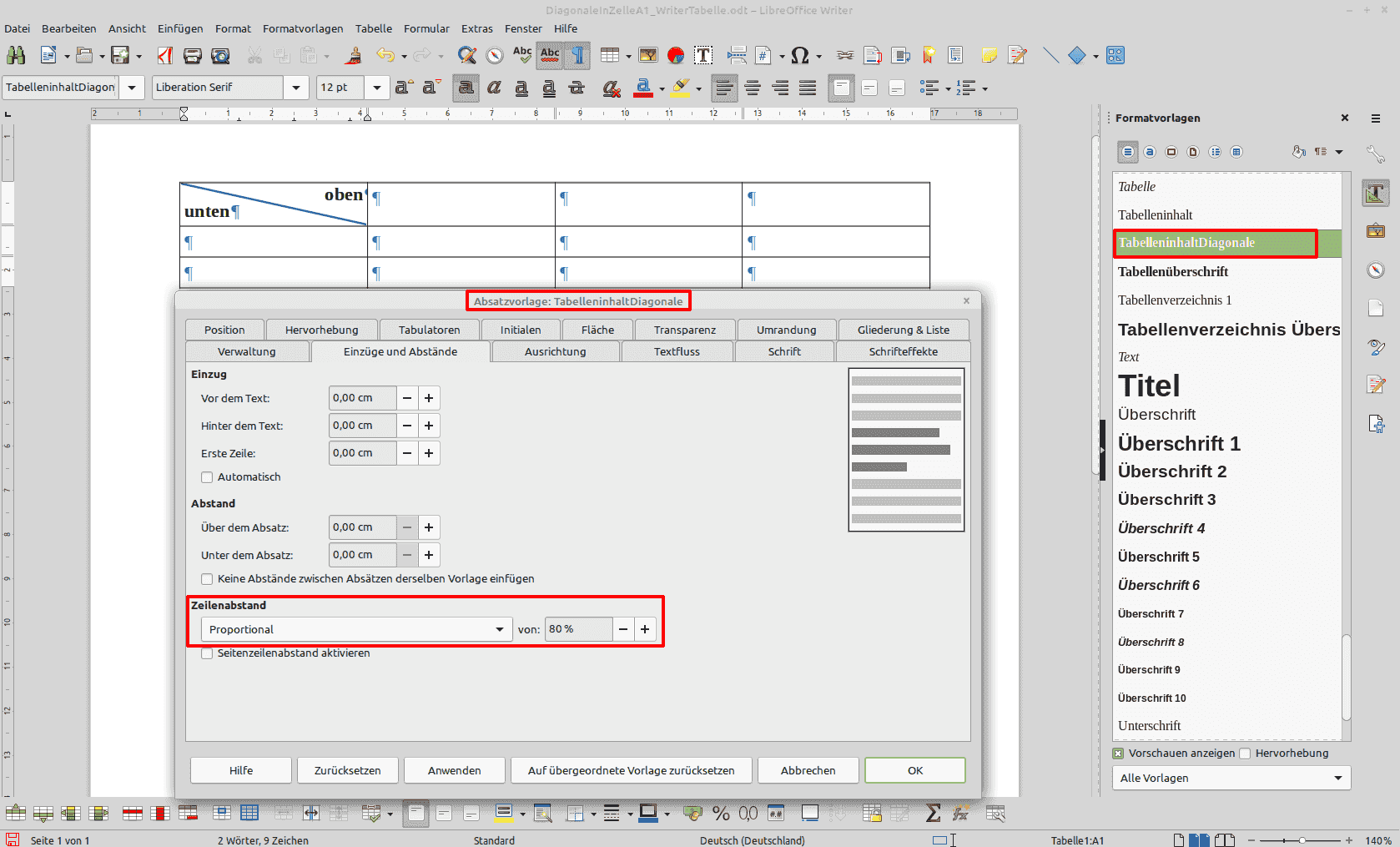Toggle left alignment button
The height and width of the screenshot is (847, 1400).
click(x=725, y=88)
